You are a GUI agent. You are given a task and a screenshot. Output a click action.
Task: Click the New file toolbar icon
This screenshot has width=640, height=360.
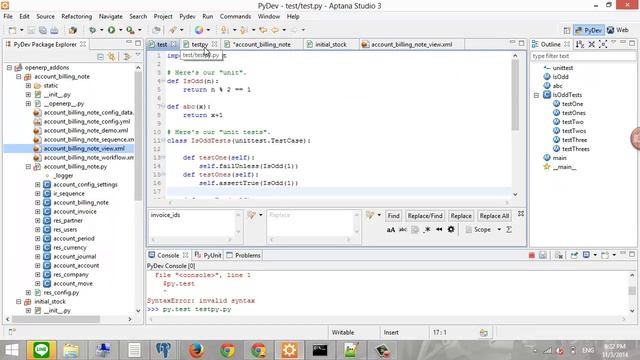point(13,30)
